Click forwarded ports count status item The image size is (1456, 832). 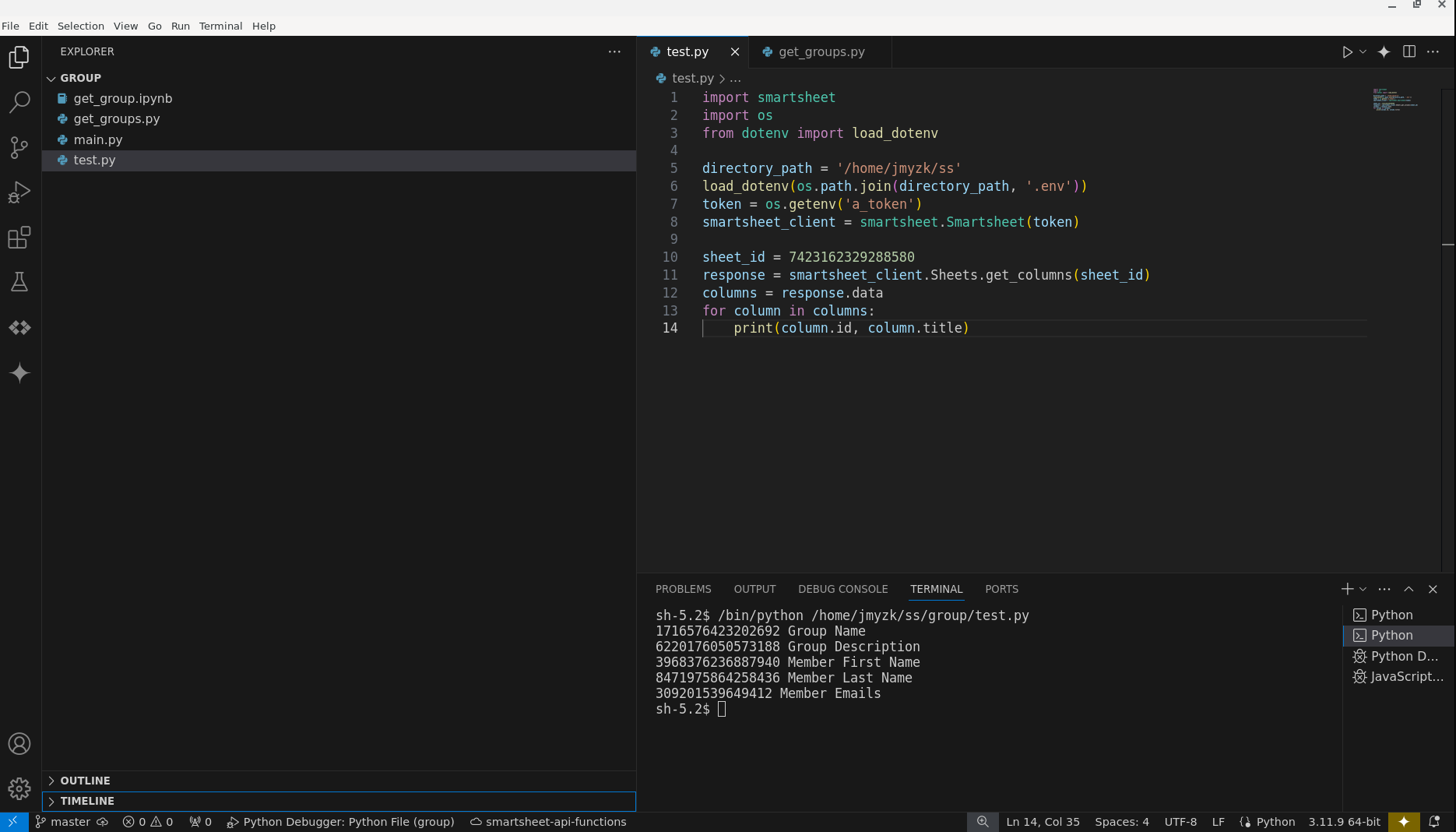pos(201,822)
